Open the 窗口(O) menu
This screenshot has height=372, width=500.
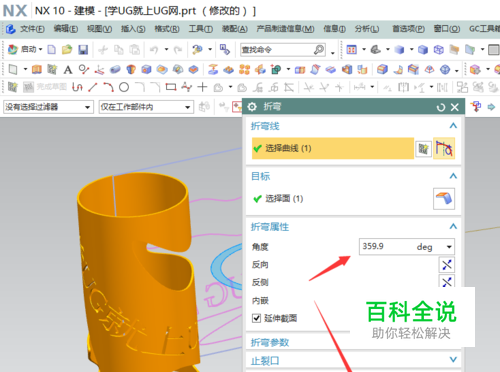[x=447, y=29]
